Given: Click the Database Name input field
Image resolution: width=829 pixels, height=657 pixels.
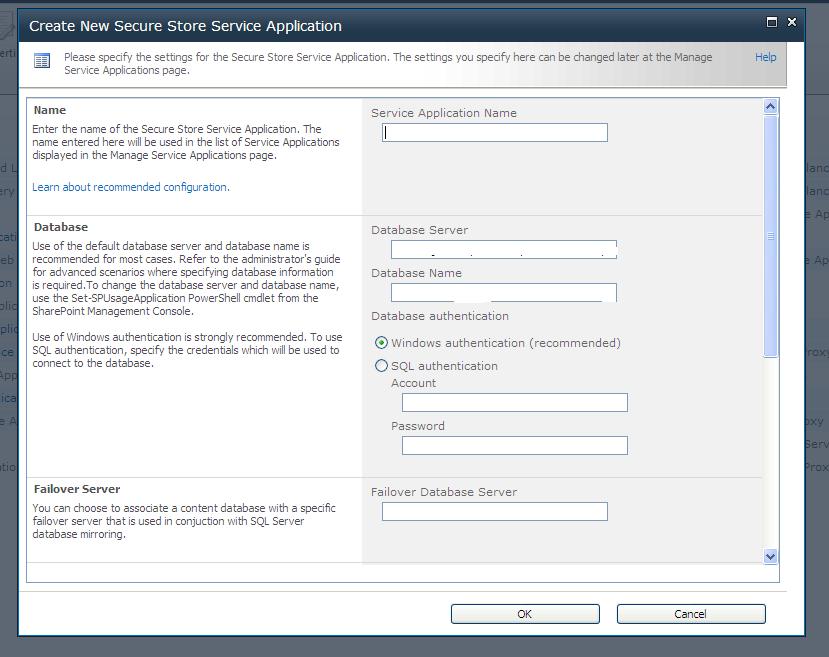Looking at the screenshot, I should point(504,292).
